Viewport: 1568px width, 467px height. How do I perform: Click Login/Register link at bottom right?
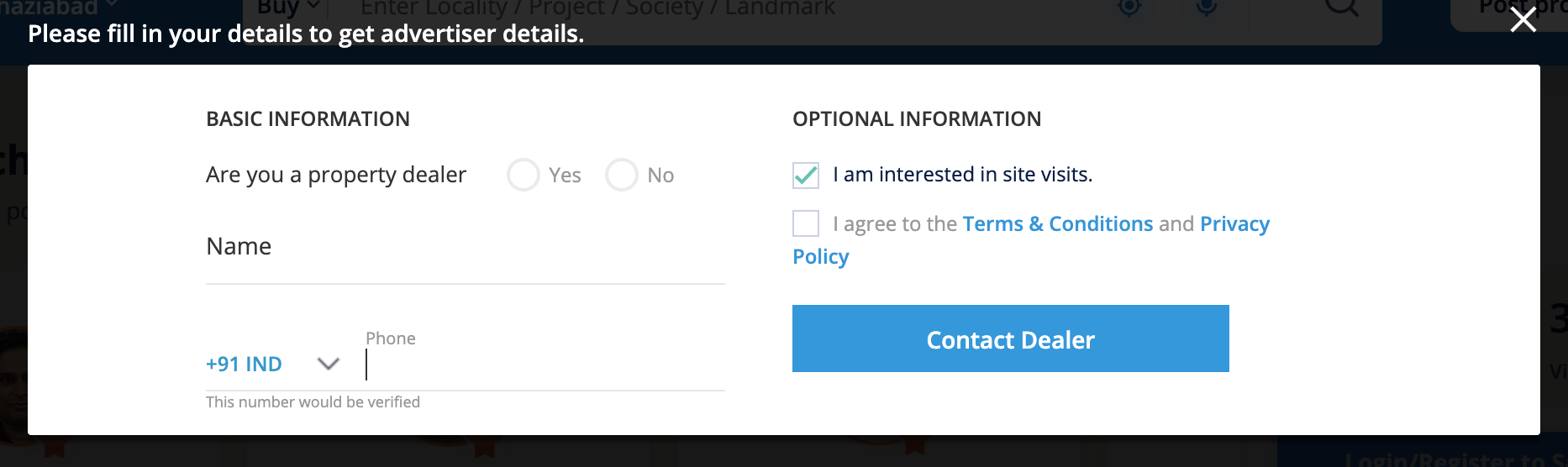tap(1454, 459)
